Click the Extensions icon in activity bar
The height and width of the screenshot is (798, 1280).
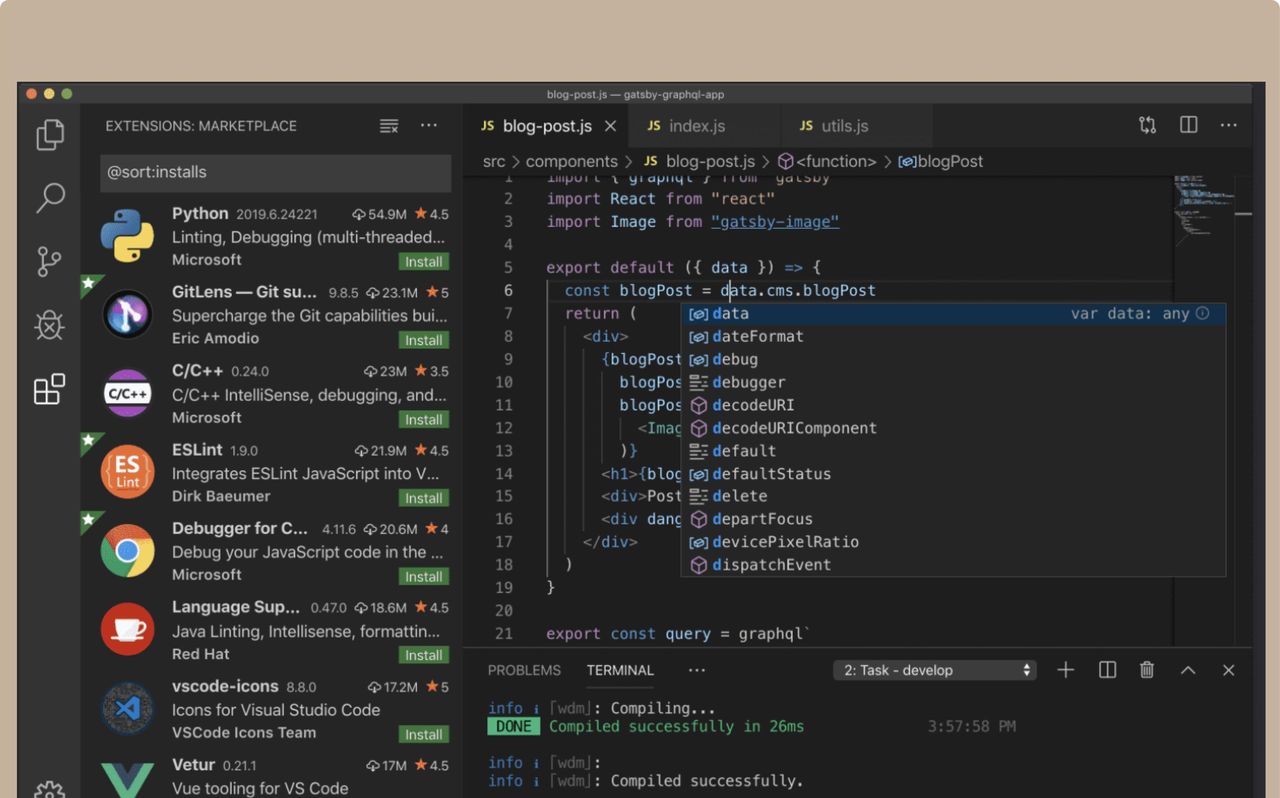[x=50, y=389]
